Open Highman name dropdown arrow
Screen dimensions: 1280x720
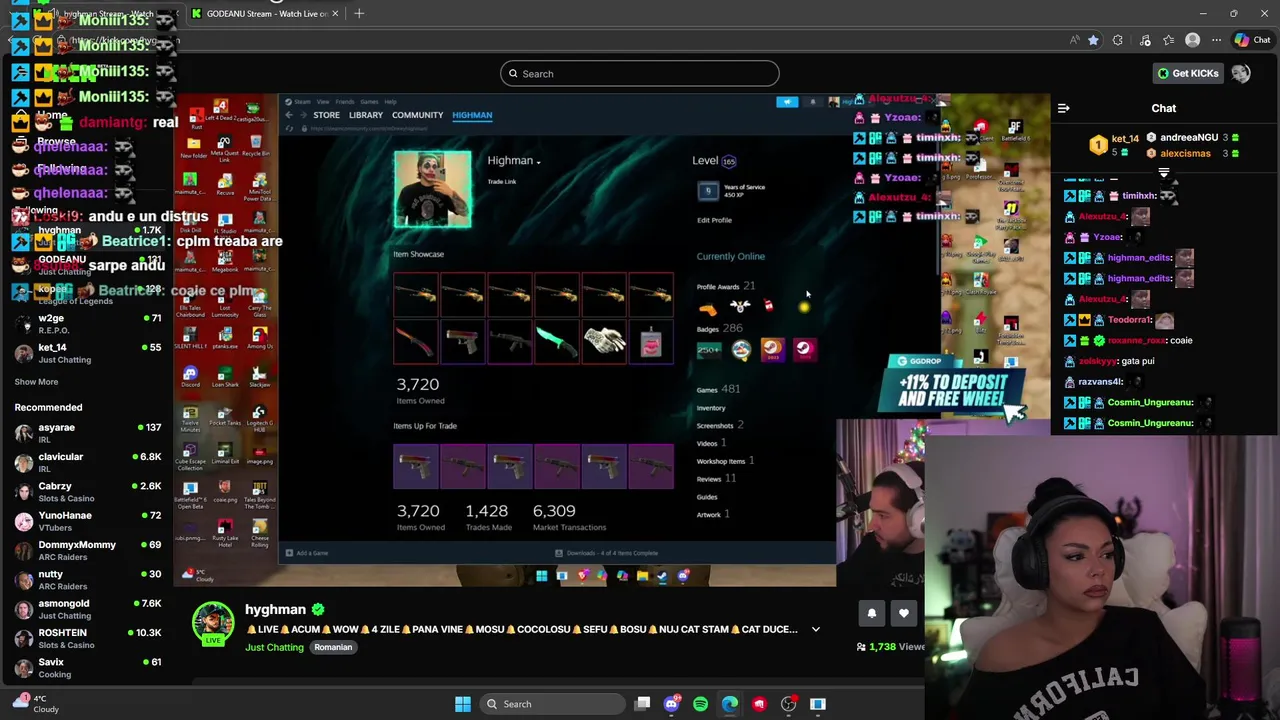tap(538, 162)
